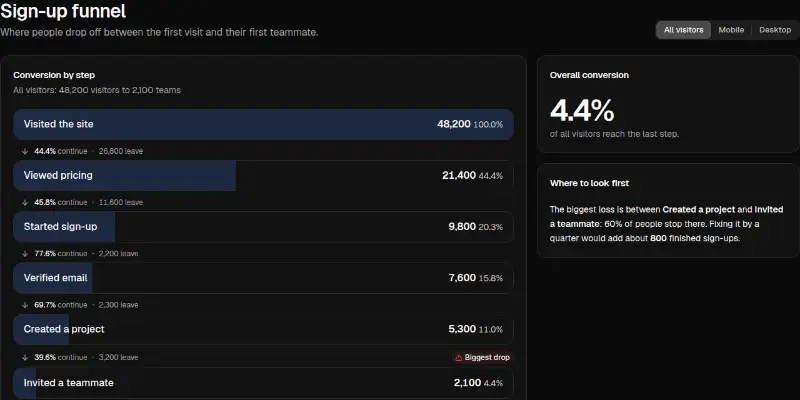Click the down arrow beside 44.4% continue
Viewport: 800px width, 400px height.
pyautogui.click(x=24, y=152)
